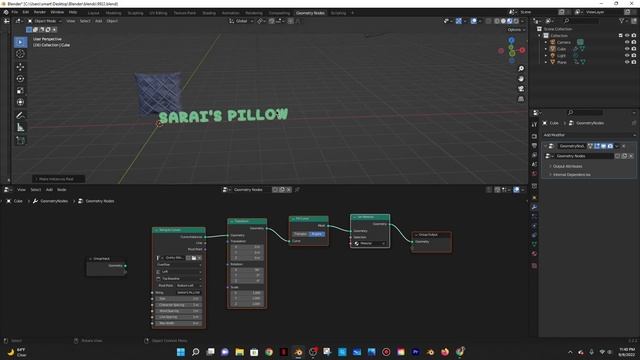Select the Move tool

[20, 67]
